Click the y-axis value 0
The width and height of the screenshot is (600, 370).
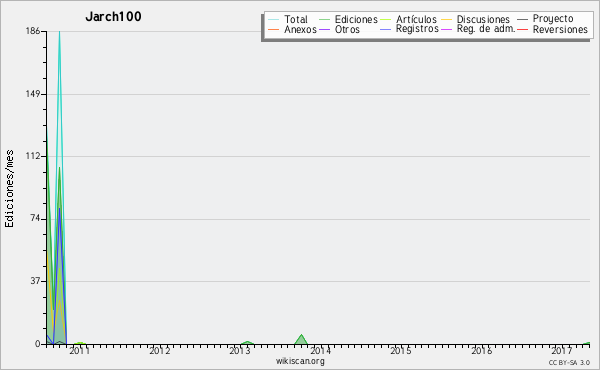coord(38,344)
